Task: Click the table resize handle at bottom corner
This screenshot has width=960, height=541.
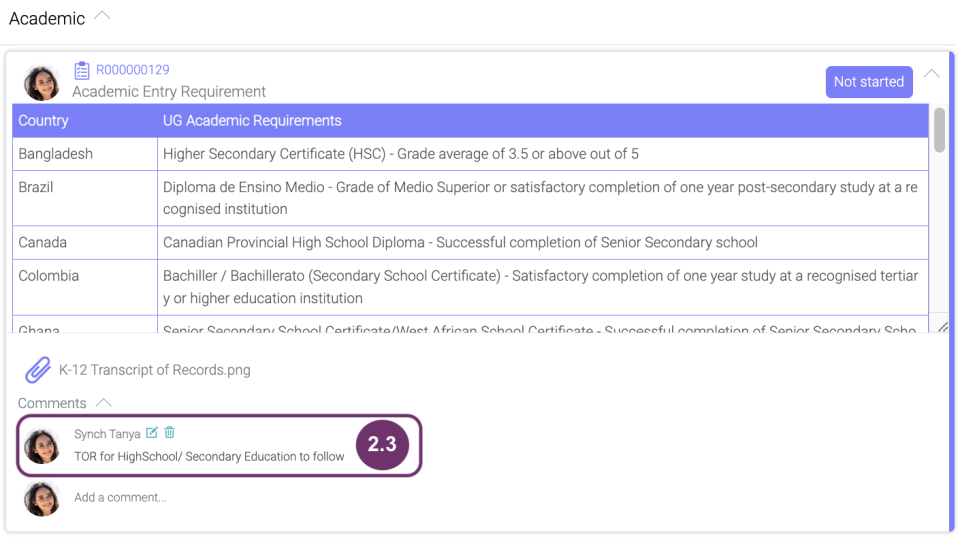Action: 943,327
